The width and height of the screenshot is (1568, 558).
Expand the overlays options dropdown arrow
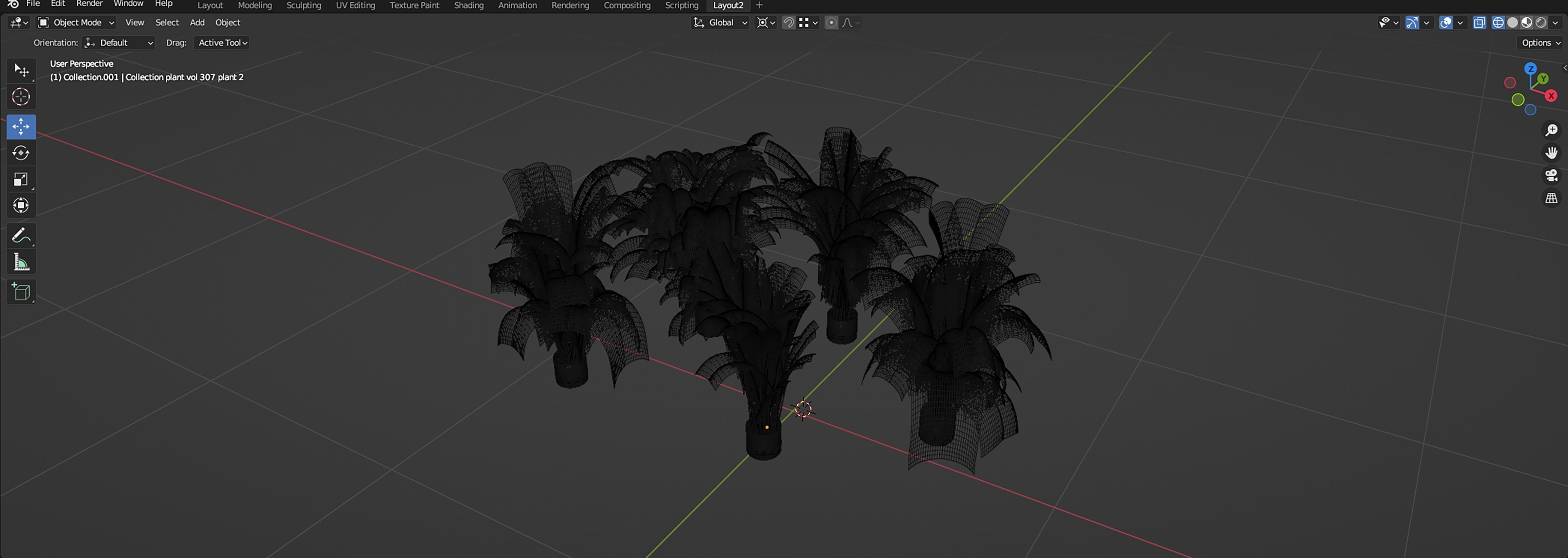[x=1460, y=23]
